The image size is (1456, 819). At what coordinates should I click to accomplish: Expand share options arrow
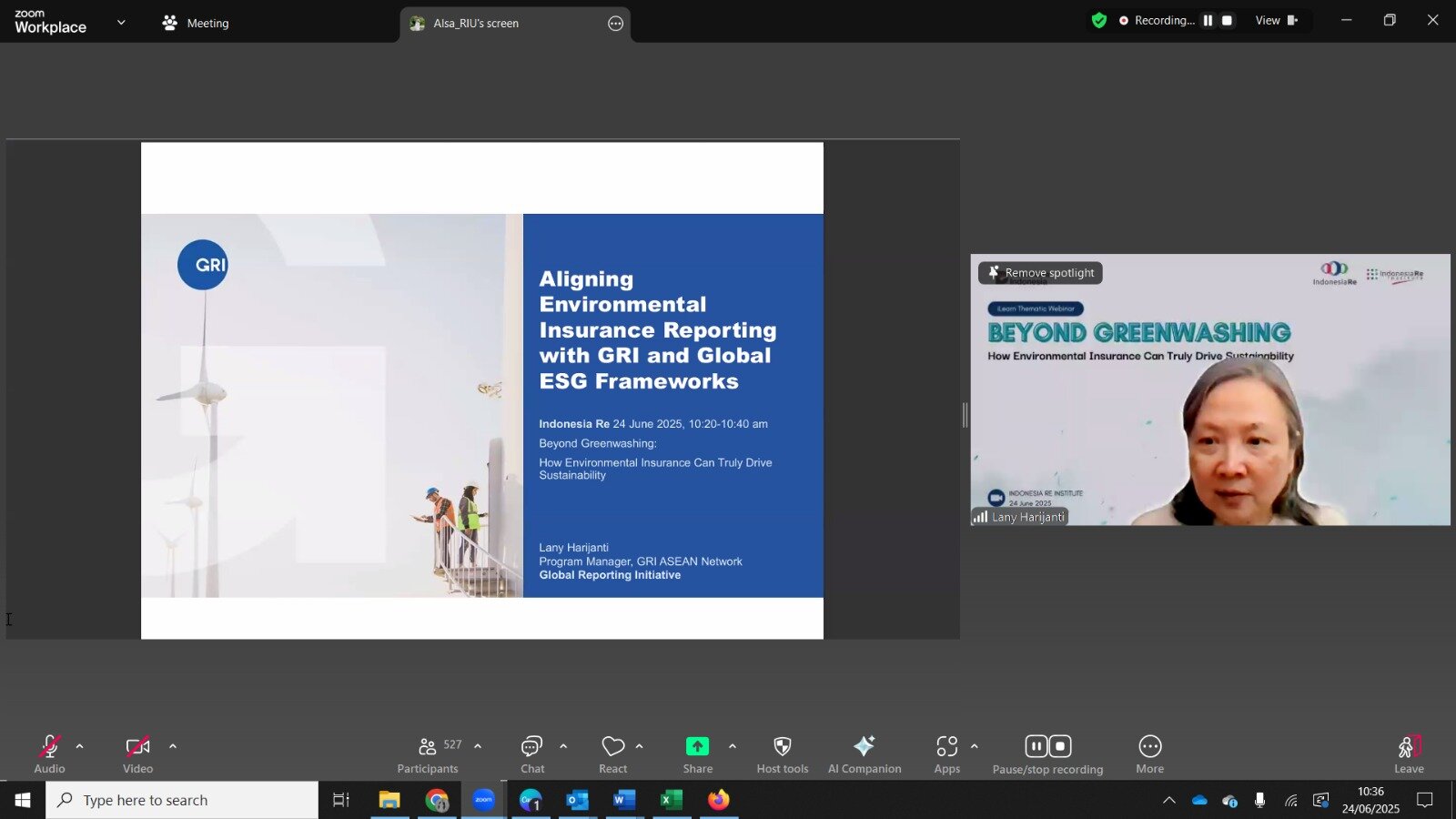point(733,746)
